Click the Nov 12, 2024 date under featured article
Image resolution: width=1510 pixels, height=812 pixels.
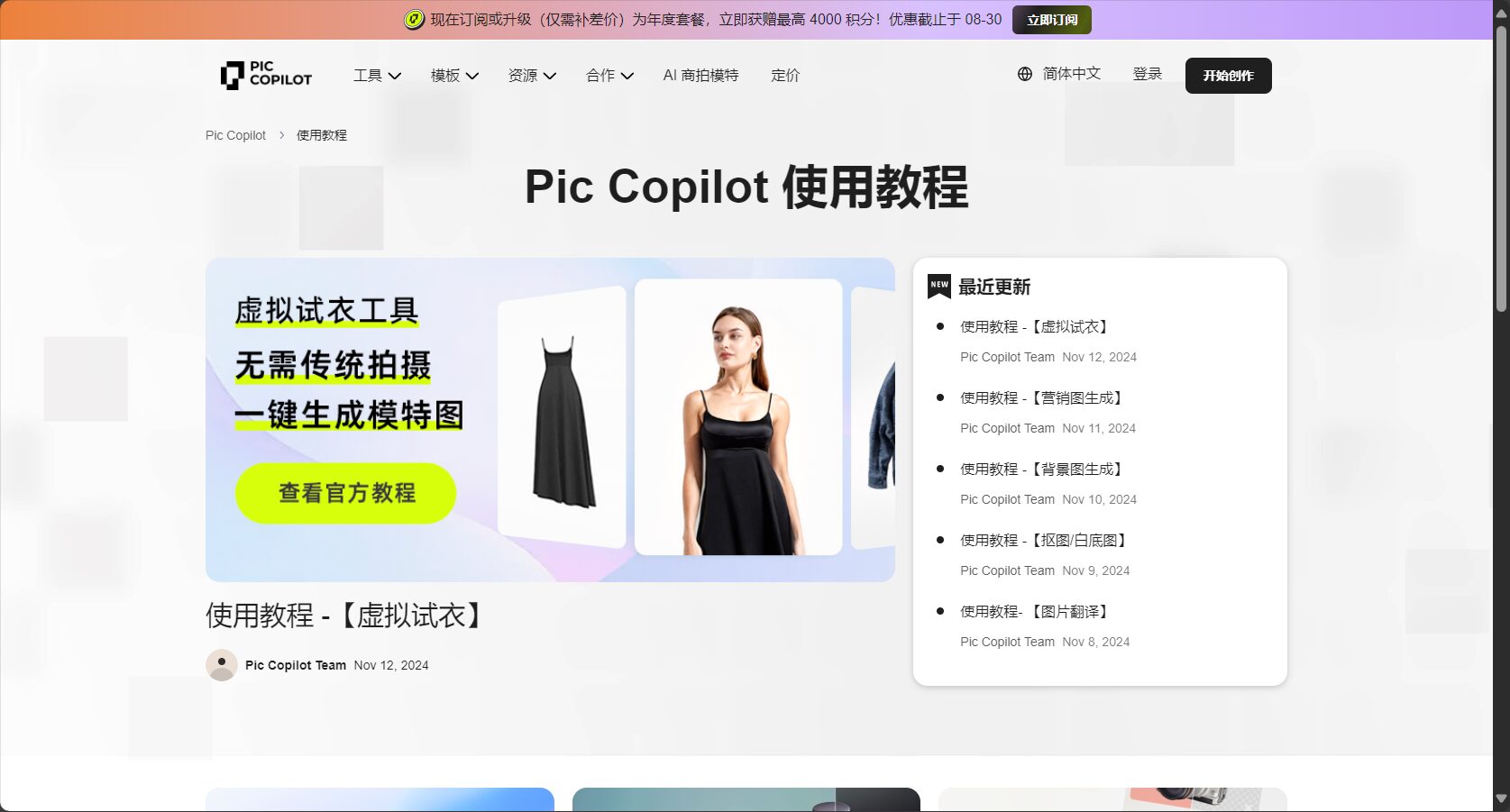[391, 665]
